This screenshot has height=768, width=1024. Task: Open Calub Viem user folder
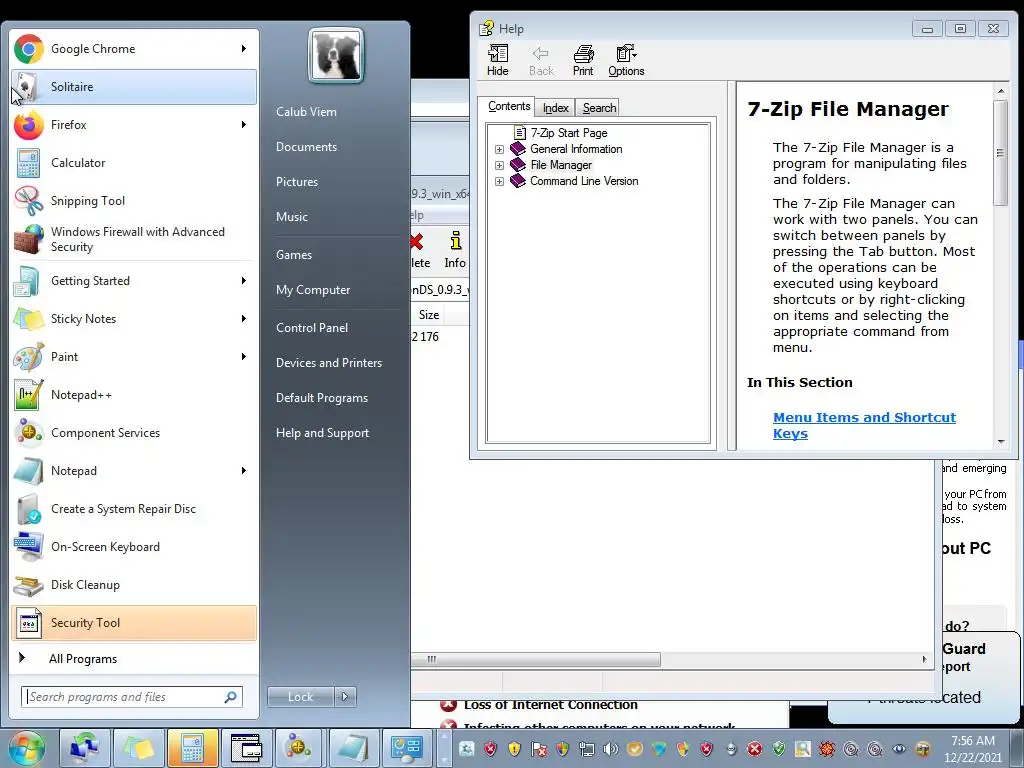(x=306, y=112)
